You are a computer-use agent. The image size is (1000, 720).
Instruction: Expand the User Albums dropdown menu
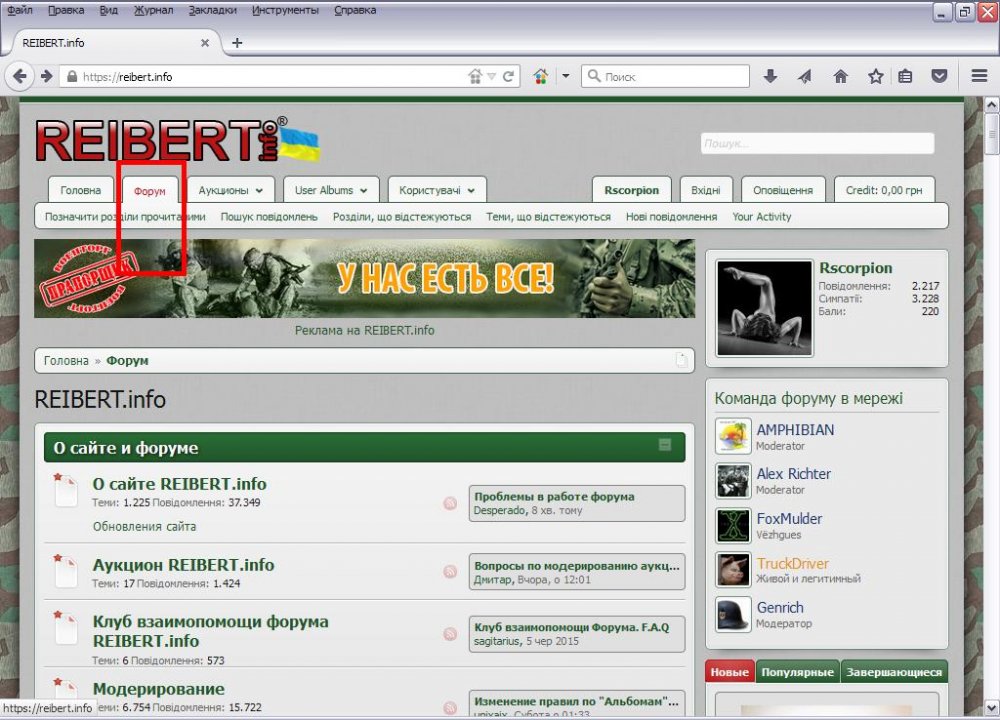331,190
